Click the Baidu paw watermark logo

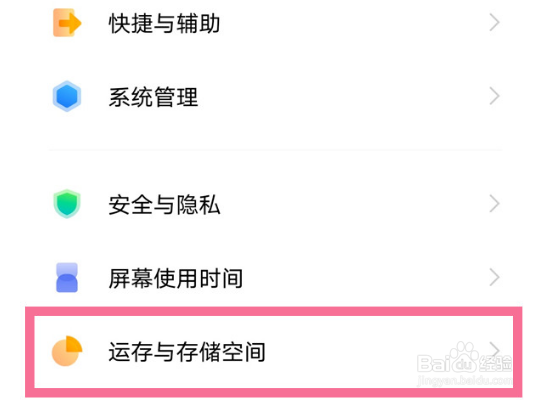(x=464, y=356)
